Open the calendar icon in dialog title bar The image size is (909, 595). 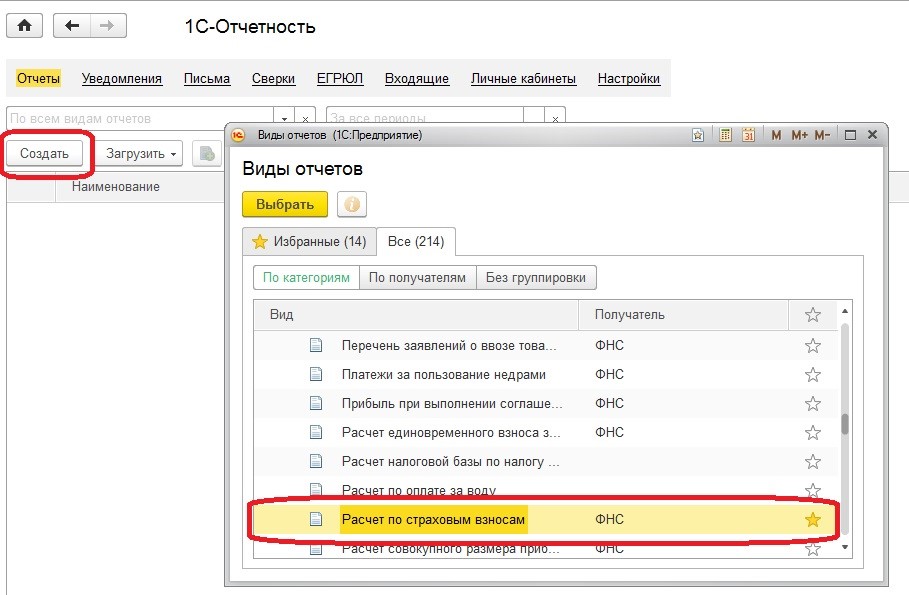(748, 135)
